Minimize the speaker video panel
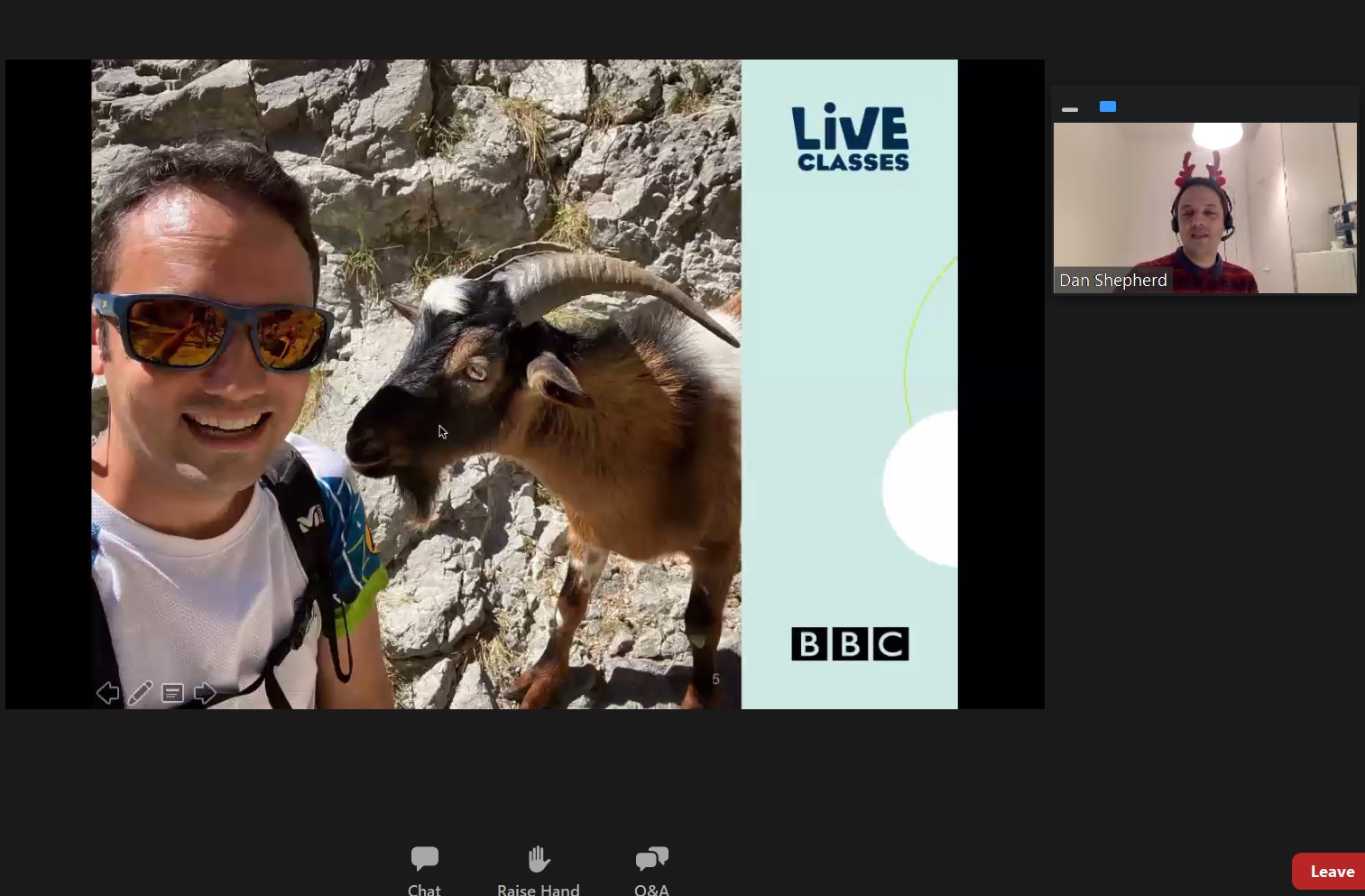The width and height of the screenshot is (1365, 896). (x=1070, y=109)
